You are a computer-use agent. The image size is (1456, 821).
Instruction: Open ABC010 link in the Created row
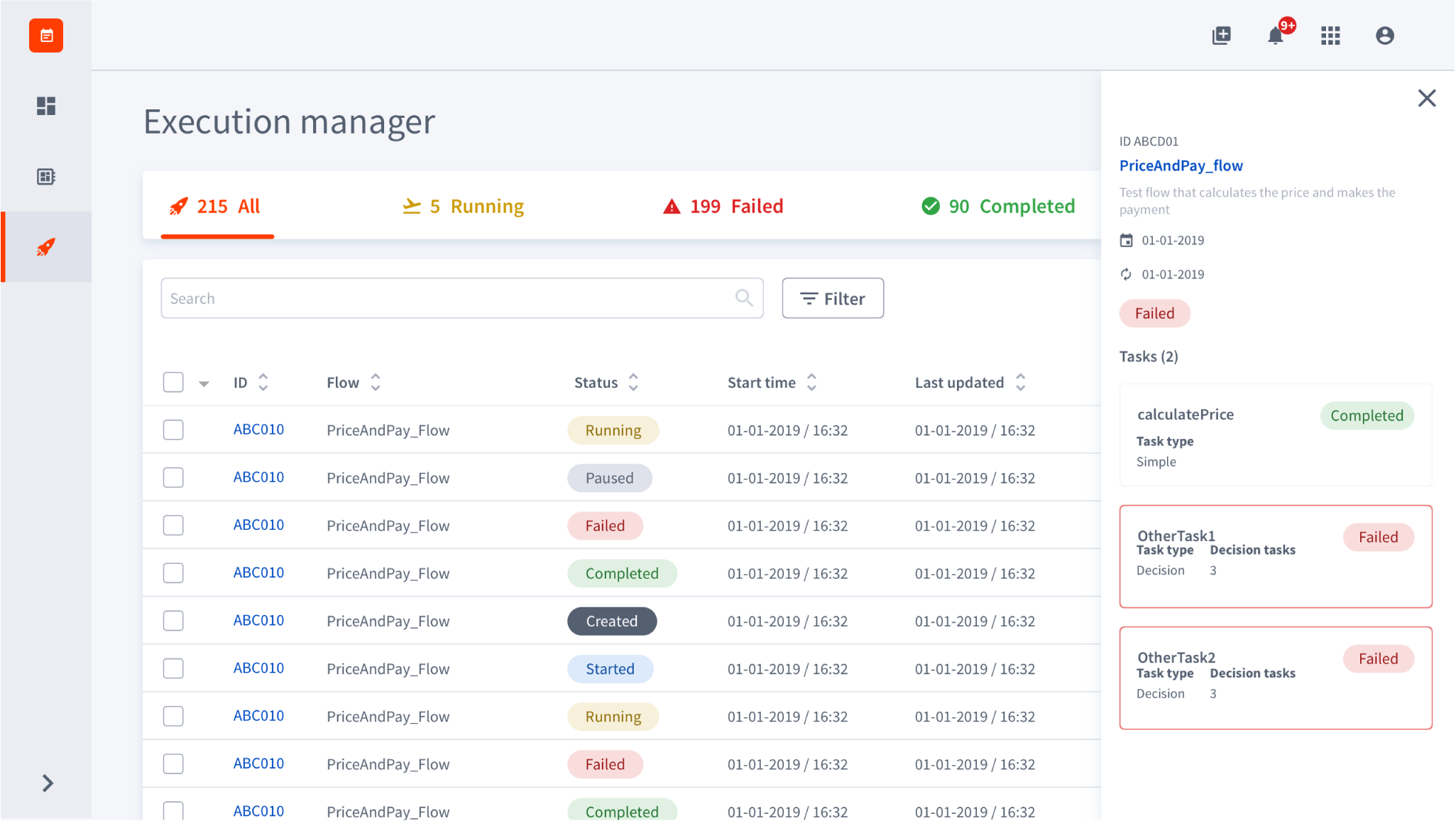point(258,621)
